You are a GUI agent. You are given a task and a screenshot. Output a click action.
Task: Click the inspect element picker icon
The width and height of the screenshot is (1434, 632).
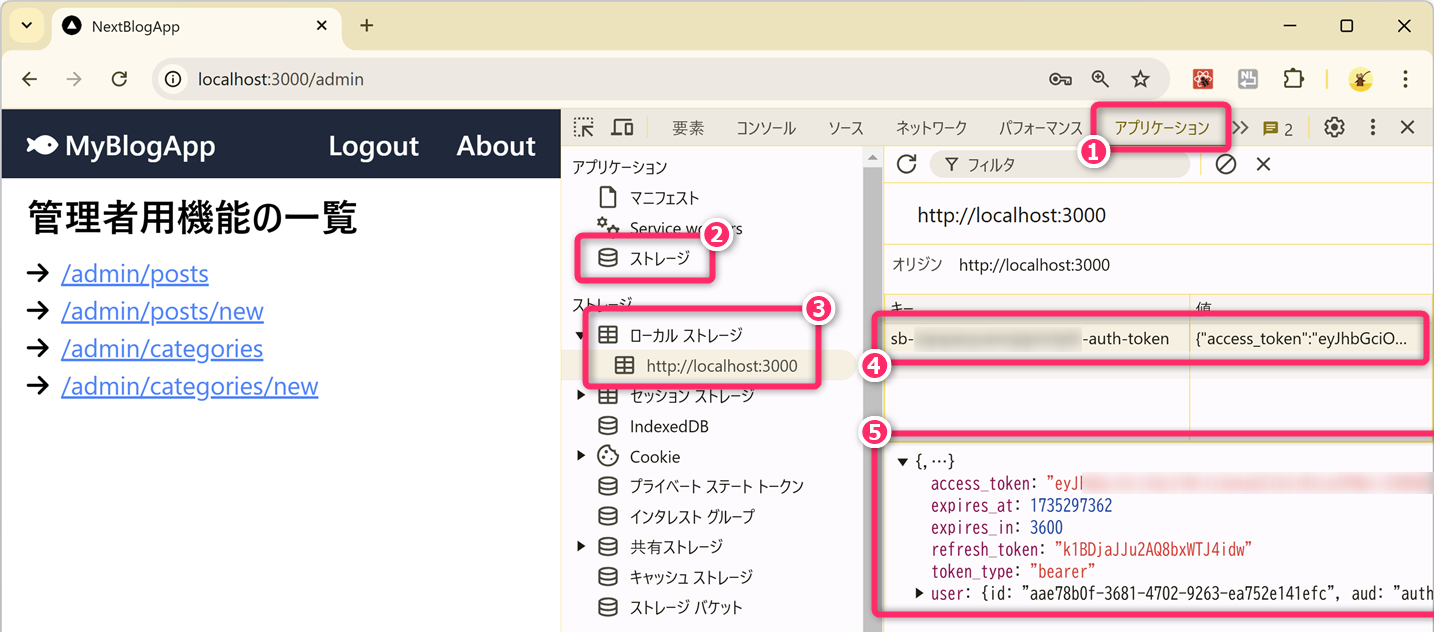583,127
